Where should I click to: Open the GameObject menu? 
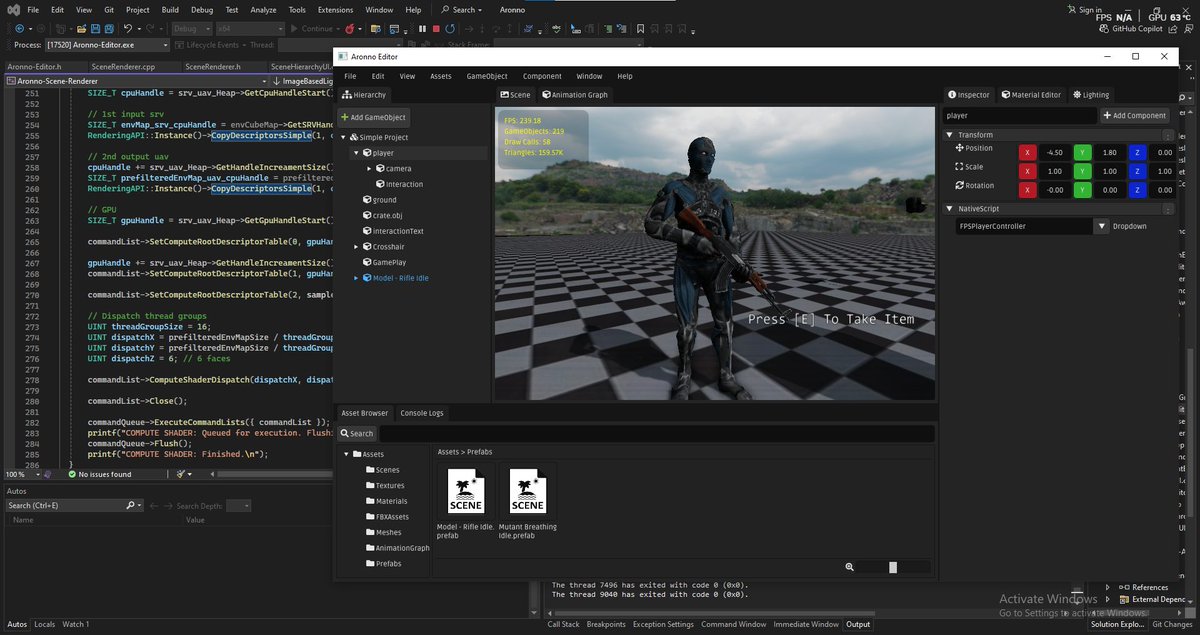click(486, 76)
